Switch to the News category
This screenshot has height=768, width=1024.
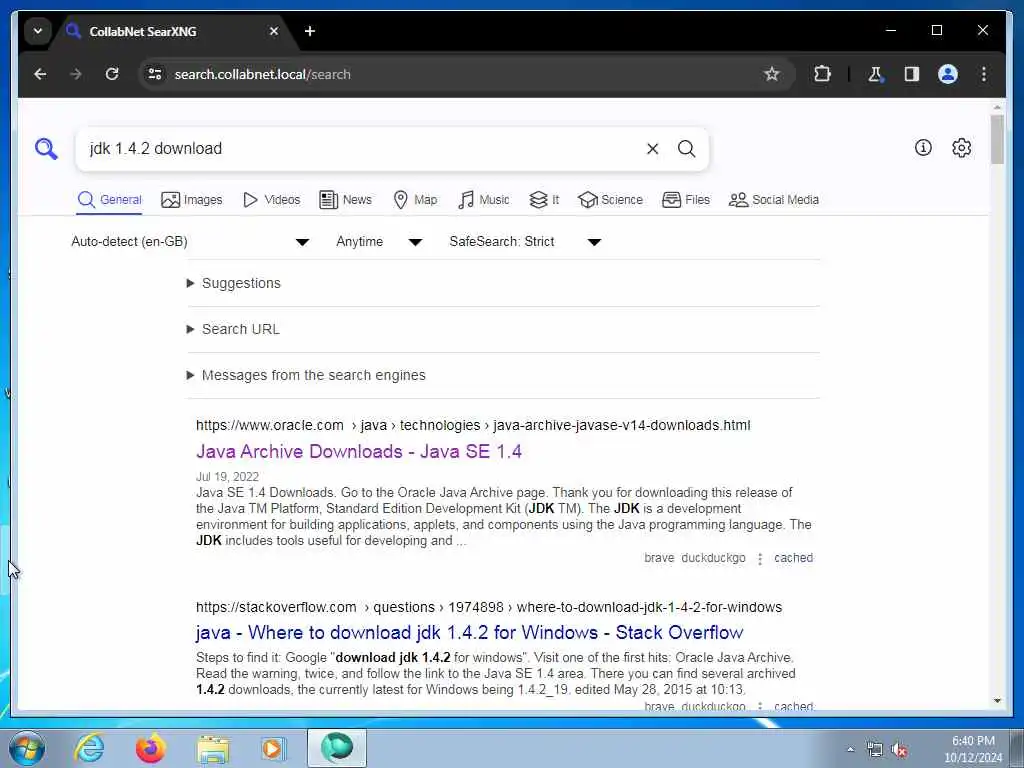pyautogui.click(x=345, y=200)
